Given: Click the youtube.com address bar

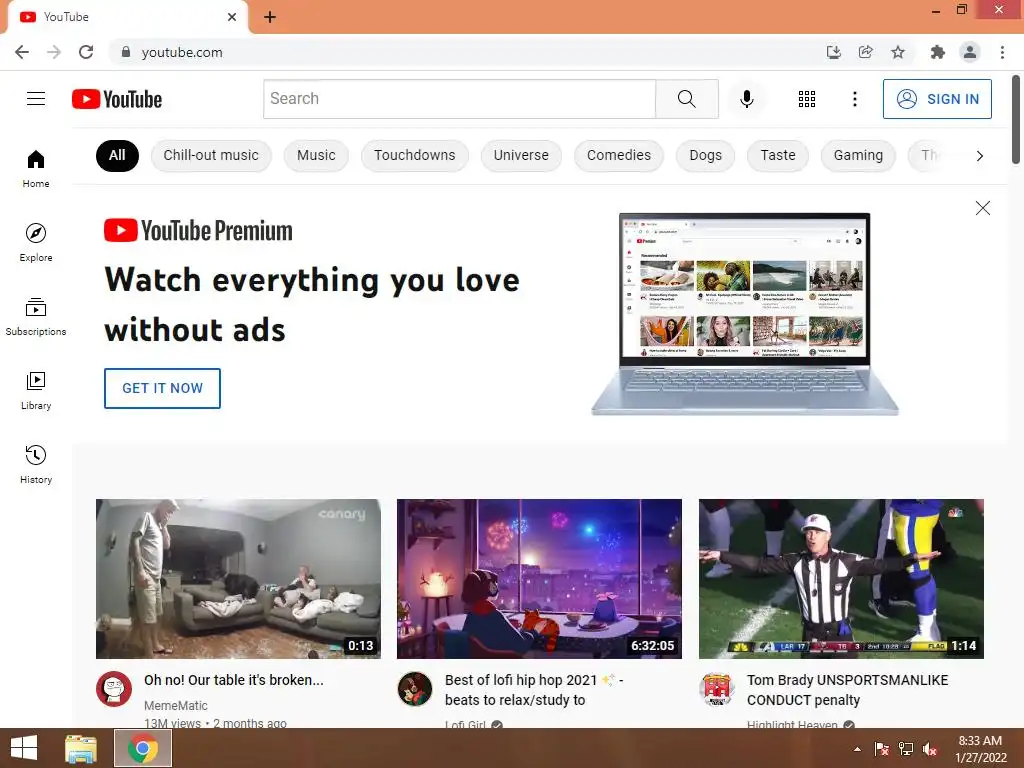Looking at the screenshot, I should click(x=470, y=52).
